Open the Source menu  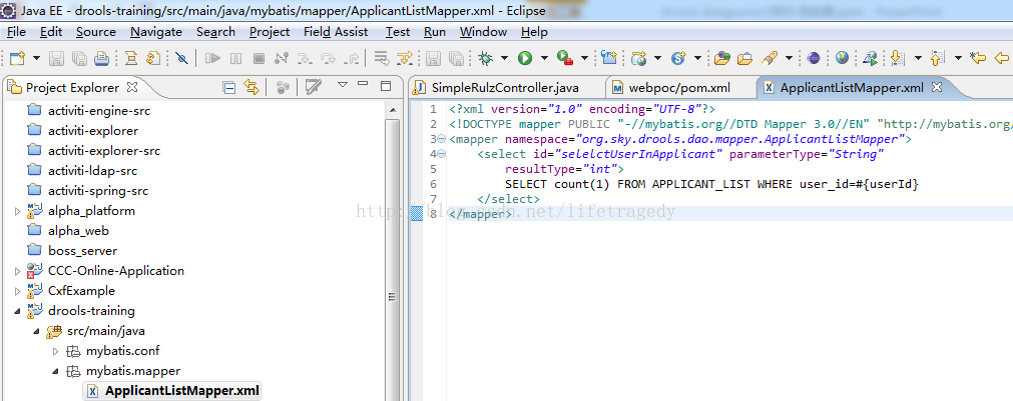point(96,32)
